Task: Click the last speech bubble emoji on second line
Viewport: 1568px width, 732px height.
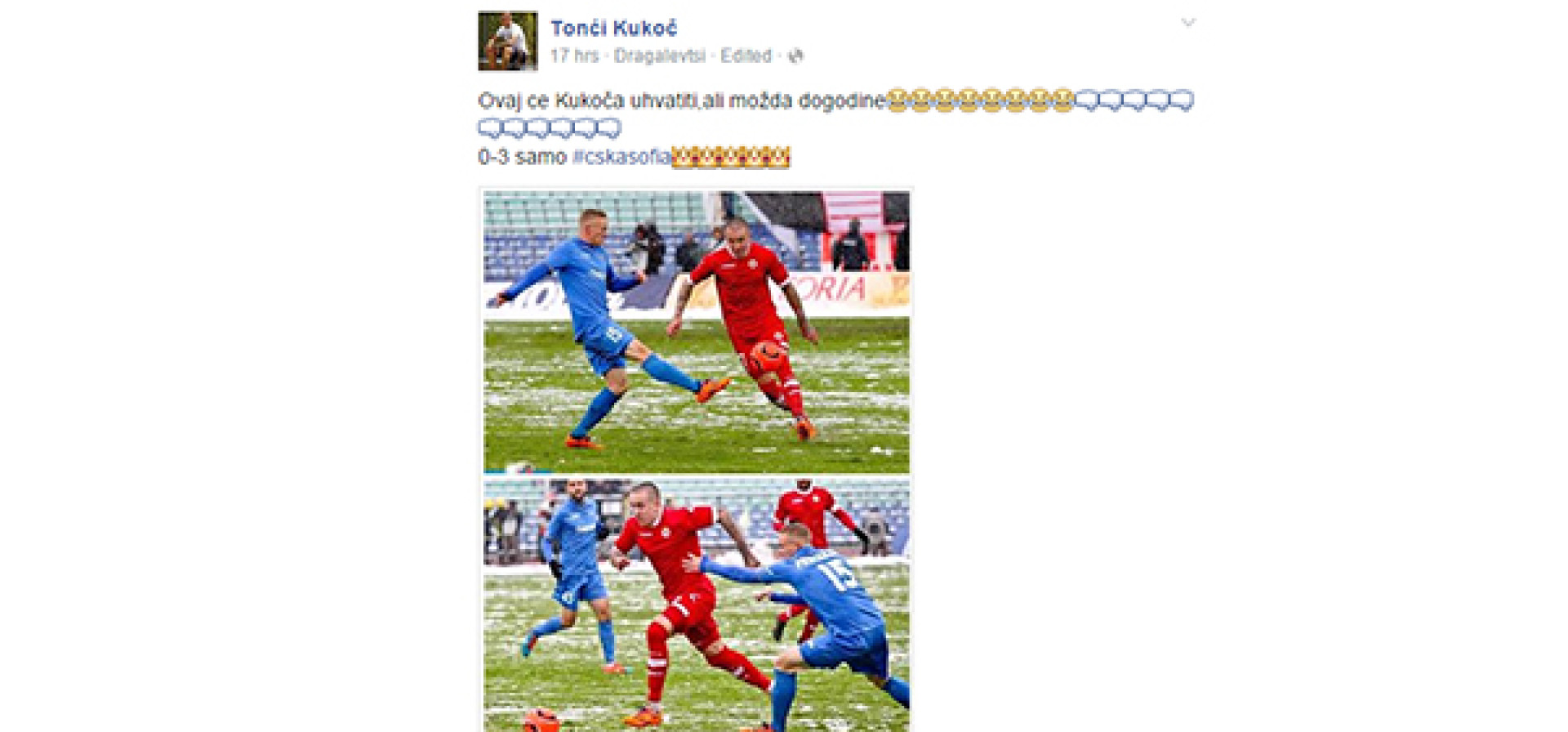Action: tap(609, 128)
